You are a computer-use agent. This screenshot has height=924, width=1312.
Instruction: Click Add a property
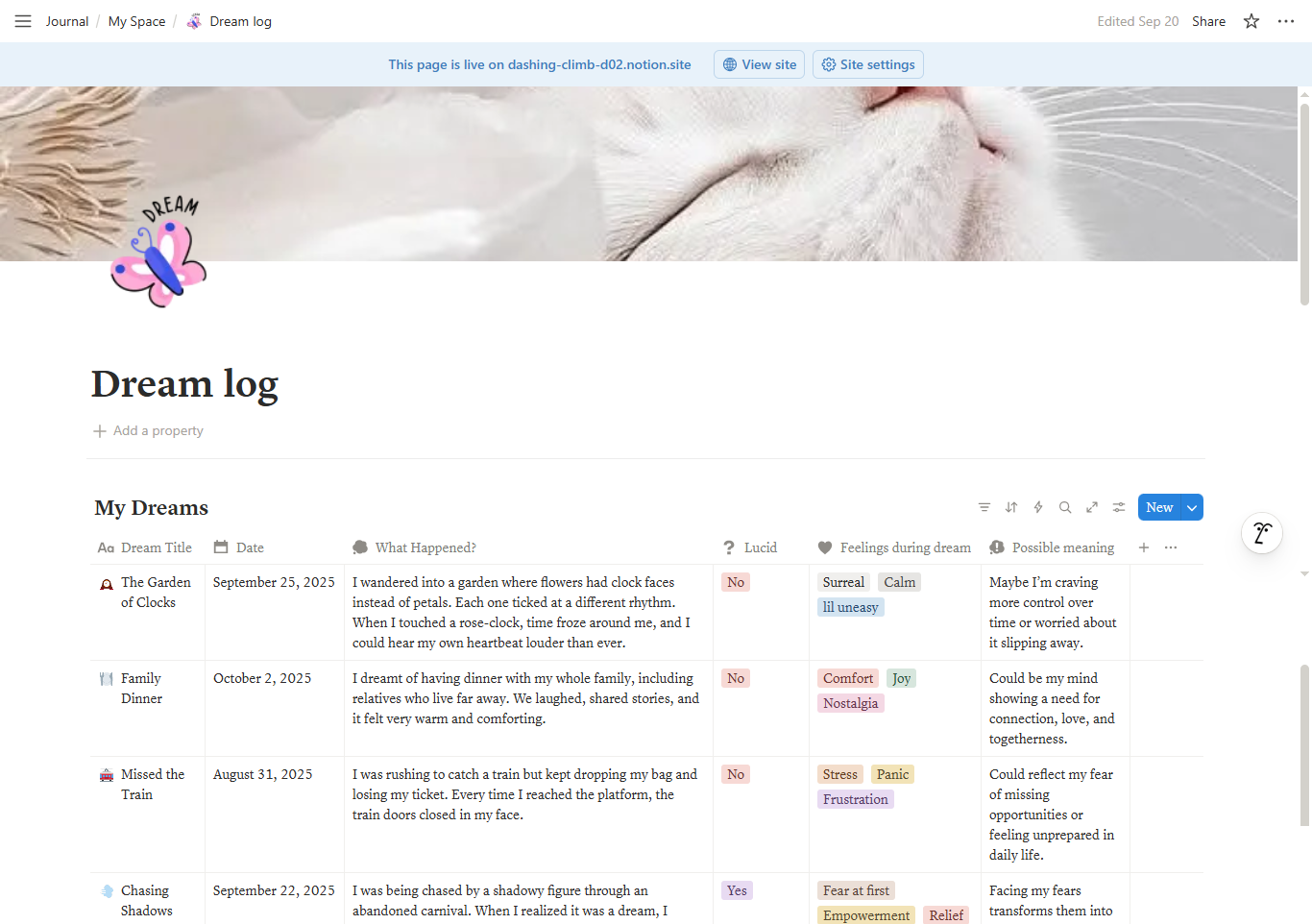pos(148,431)
